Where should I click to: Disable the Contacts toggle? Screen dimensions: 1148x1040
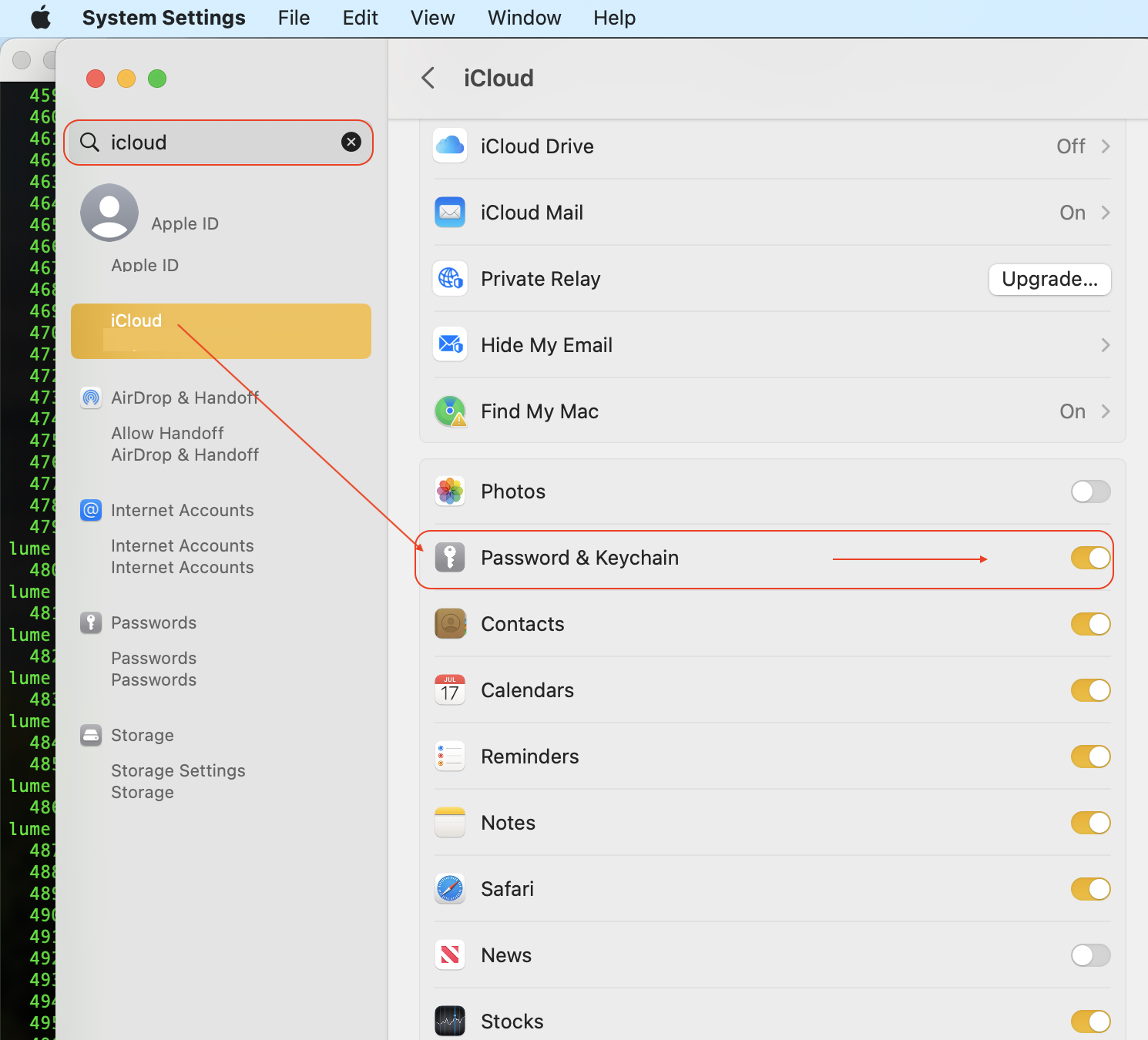(x=1091, y=624)
